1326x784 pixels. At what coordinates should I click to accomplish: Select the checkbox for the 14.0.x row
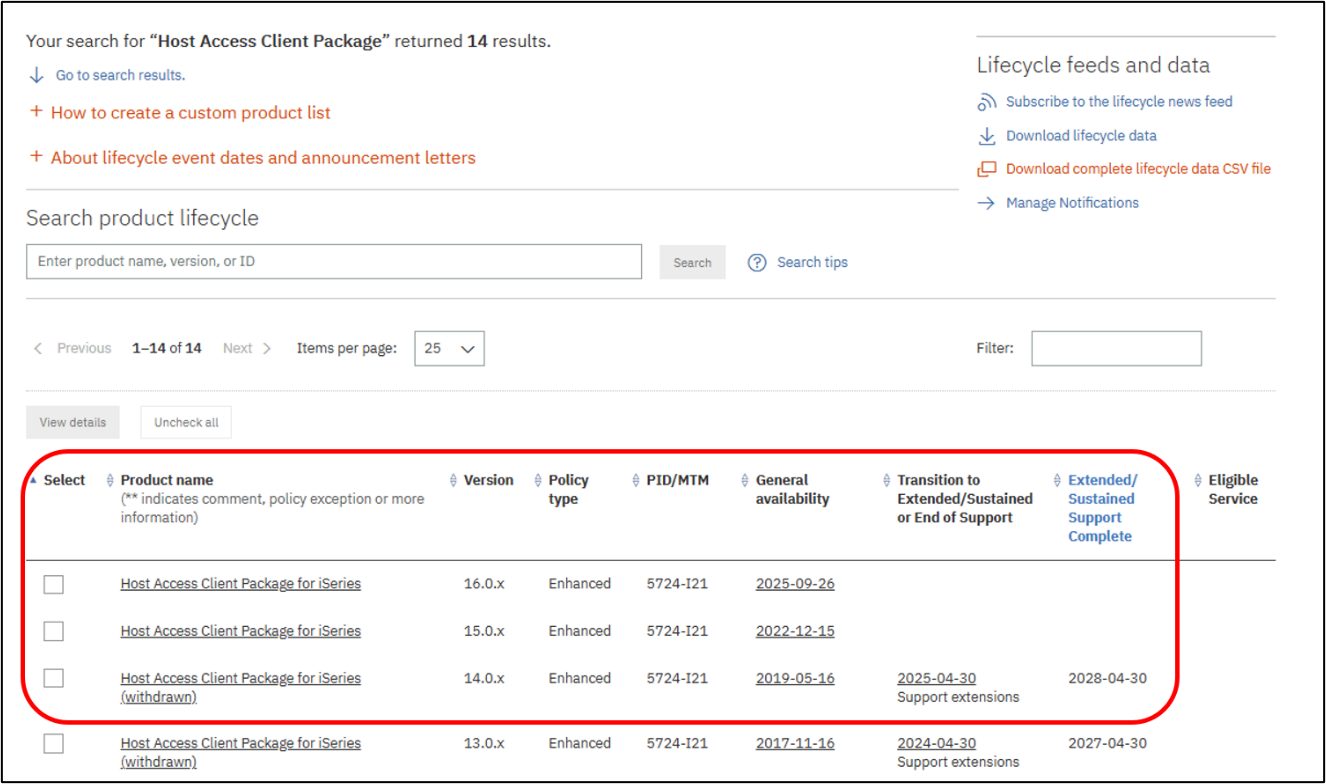tap(54, 678)
